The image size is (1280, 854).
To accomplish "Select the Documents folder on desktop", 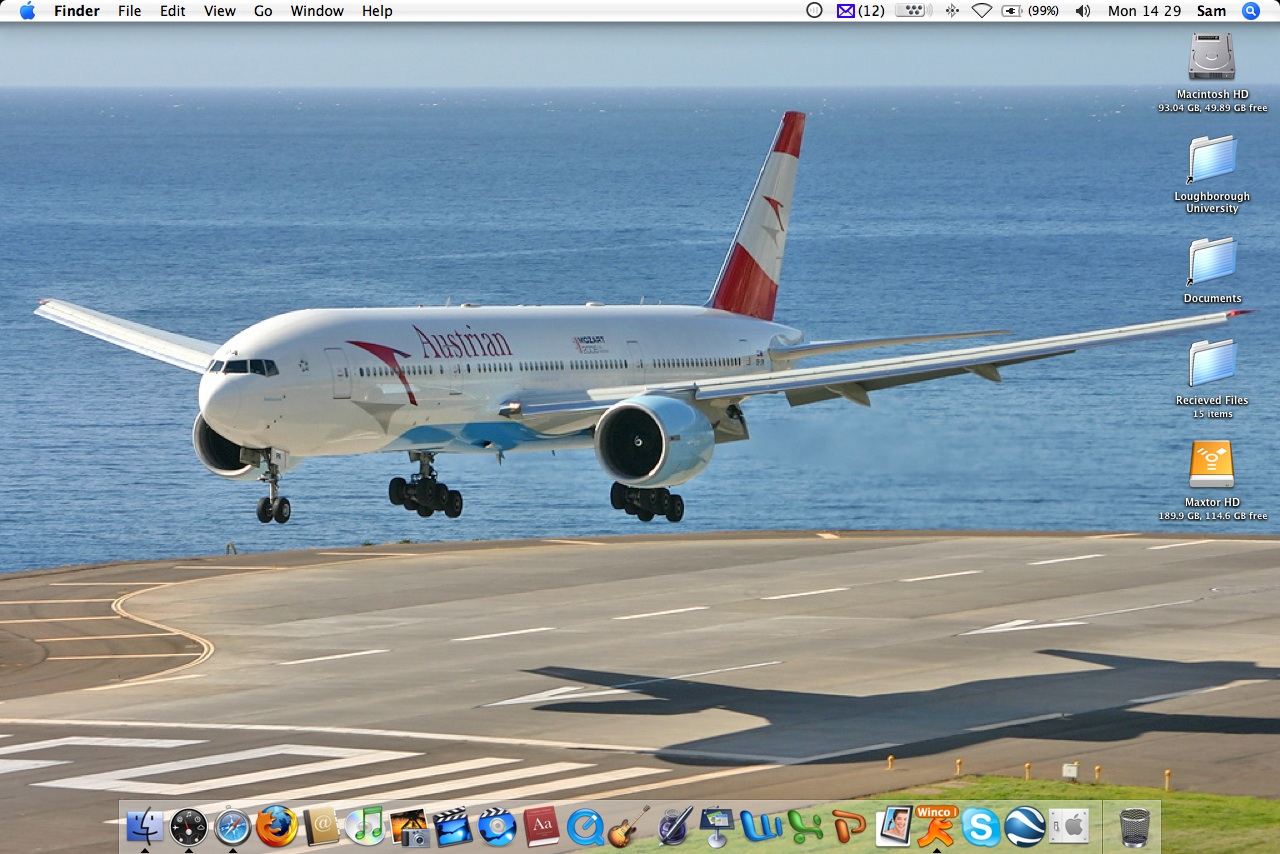I will [1211, 262].
